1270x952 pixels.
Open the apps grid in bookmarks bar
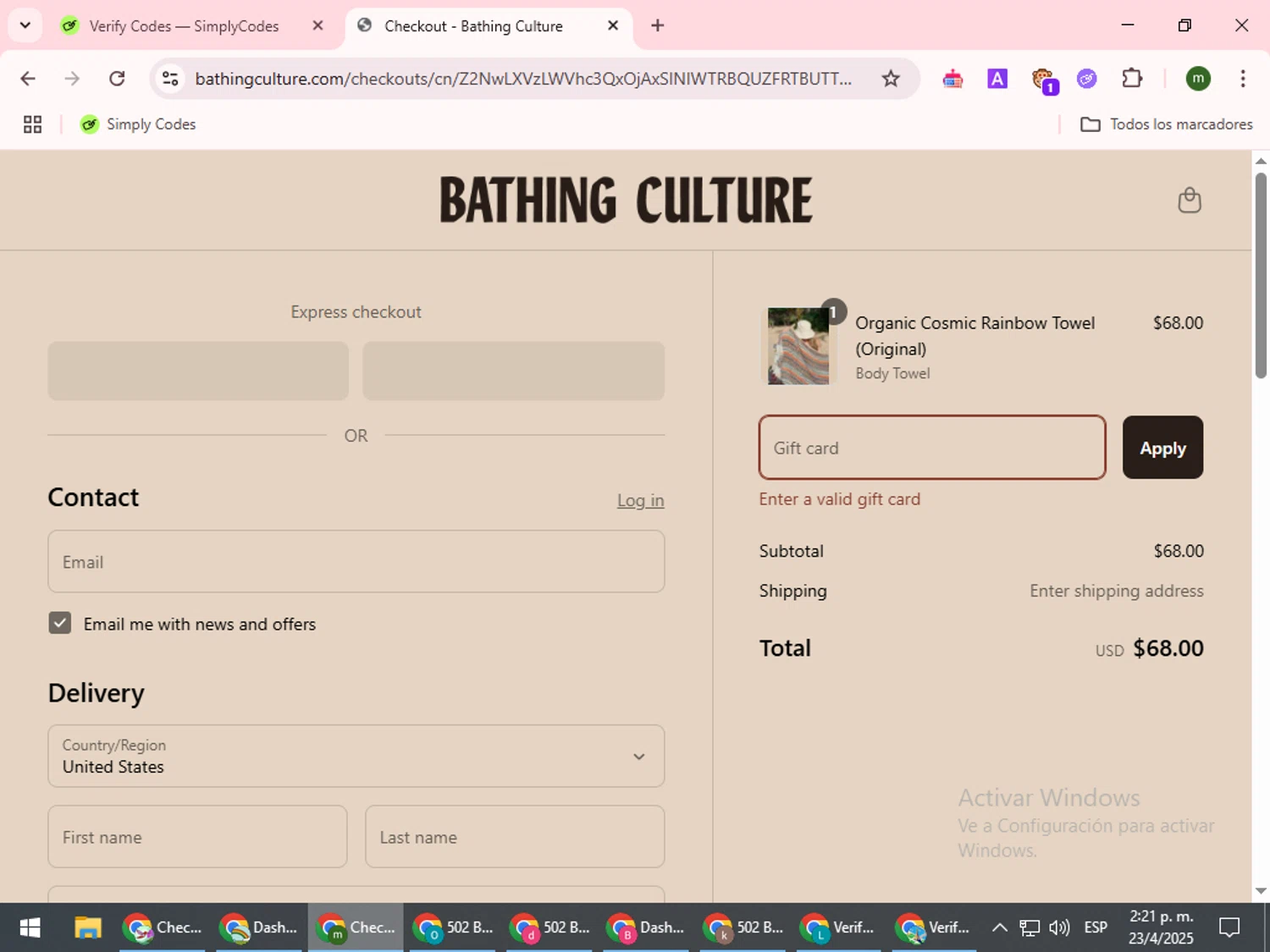[32, 124]
